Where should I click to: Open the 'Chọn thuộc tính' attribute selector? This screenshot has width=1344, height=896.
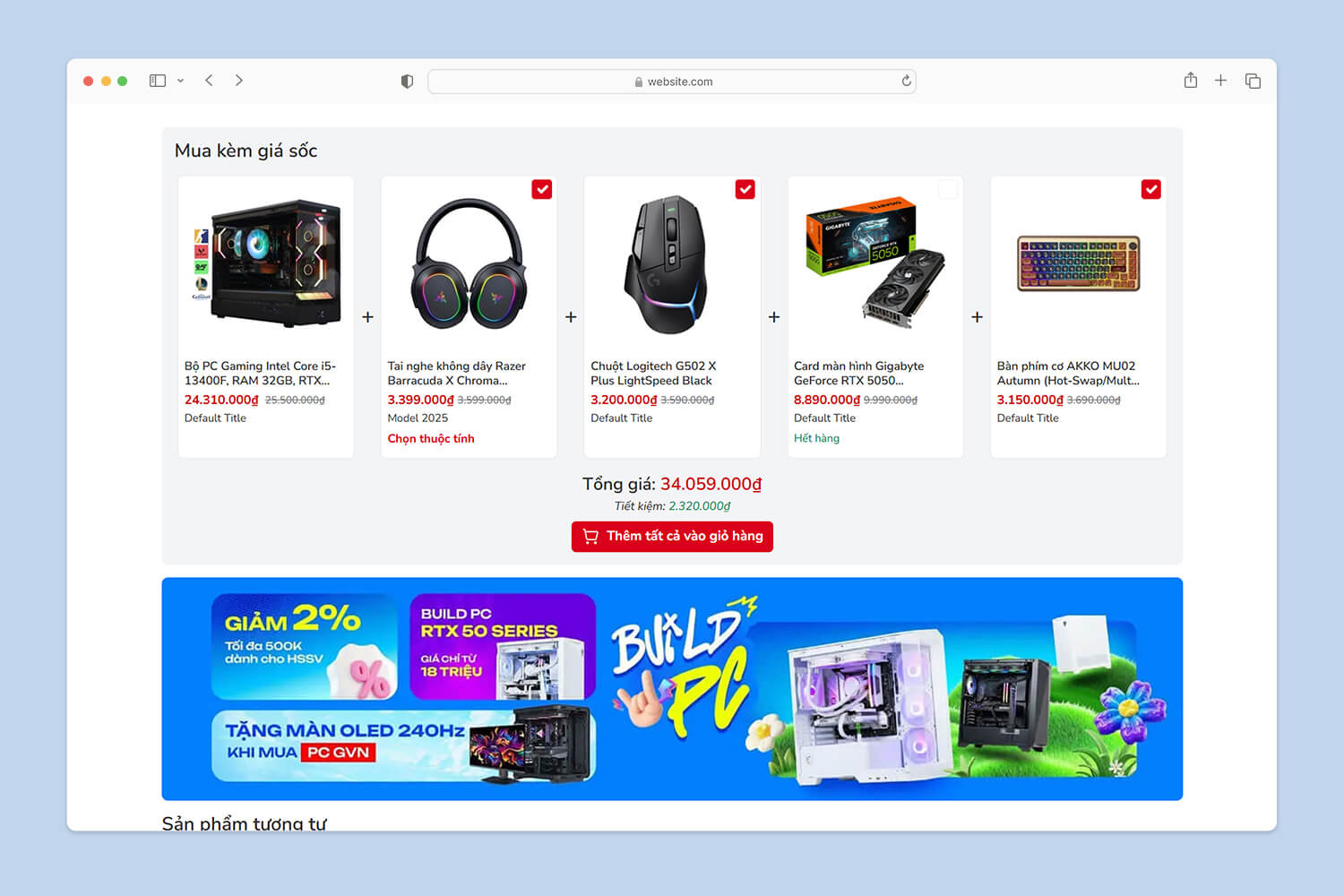point(431,438)
